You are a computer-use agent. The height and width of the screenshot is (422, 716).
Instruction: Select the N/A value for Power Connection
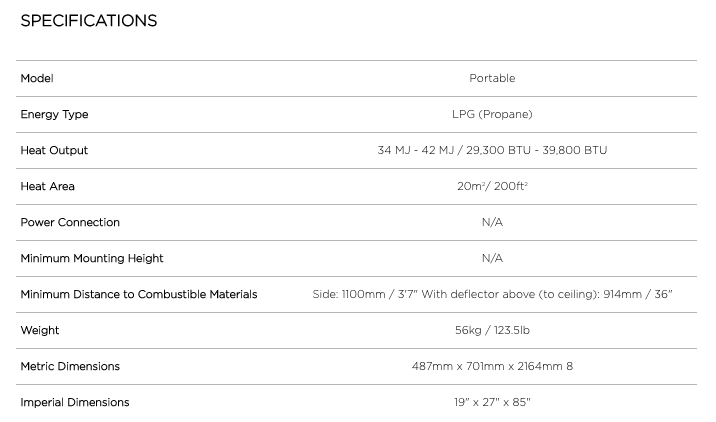click(x=492, y=222)
